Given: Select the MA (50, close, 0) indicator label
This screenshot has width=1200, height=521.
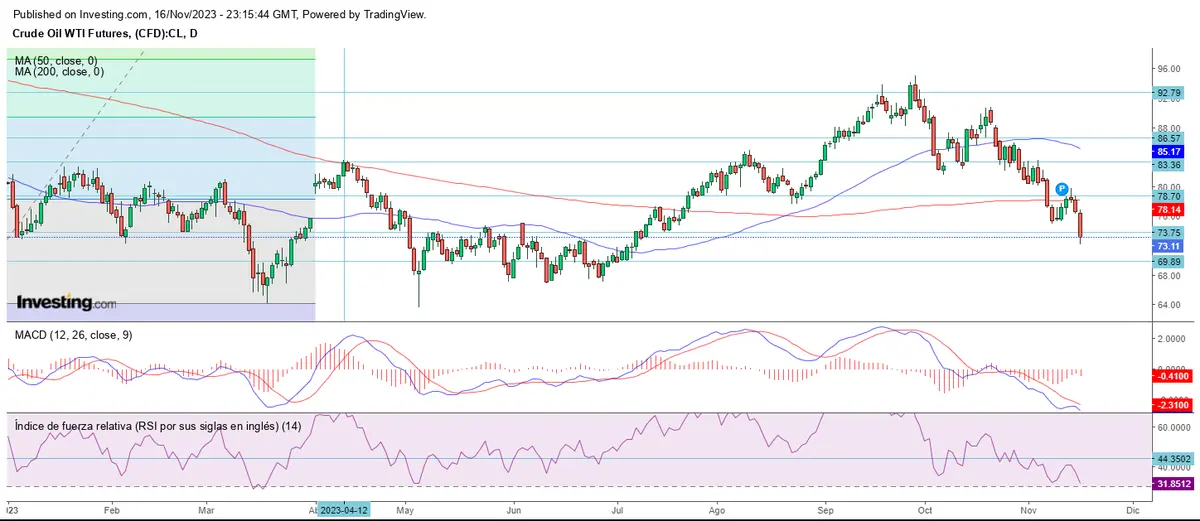Looking at the screenshot, I should (x=58, y=61).
